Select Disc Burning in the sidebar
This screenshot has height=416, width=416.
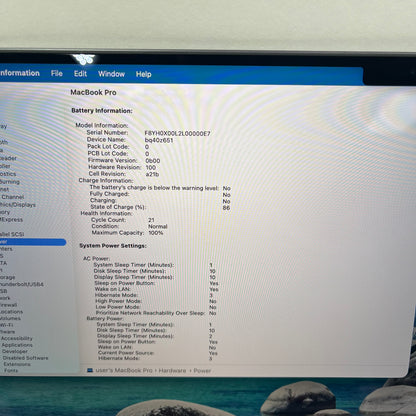click(10, 182)
